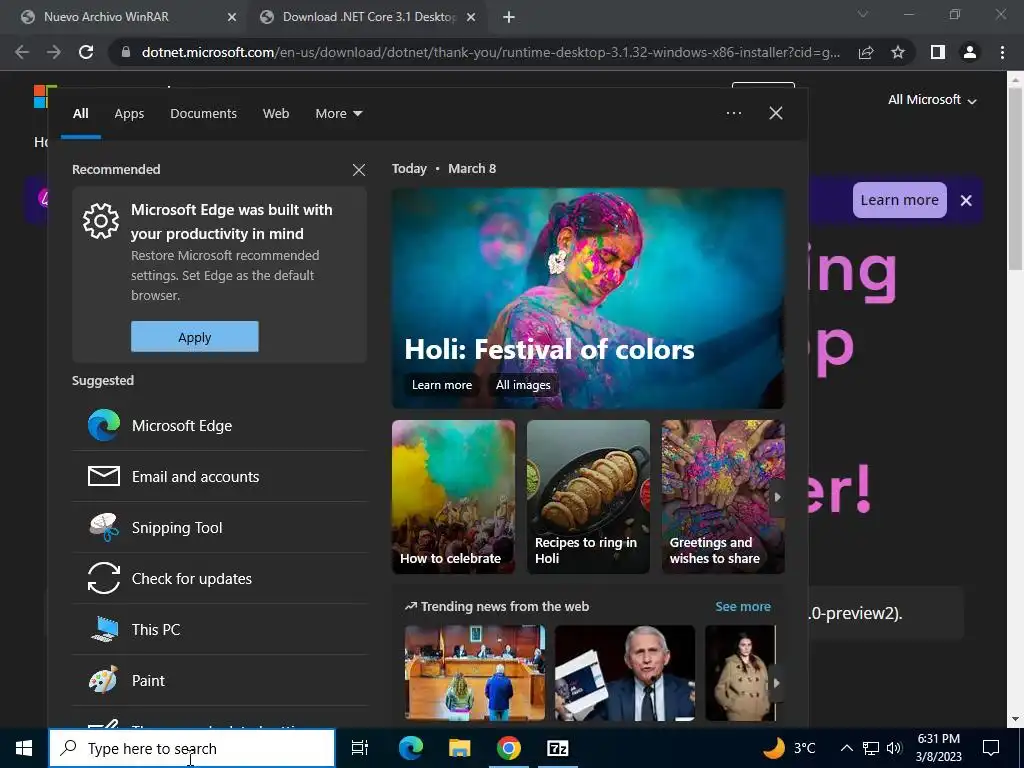Open Microsoft Edge from the taskbar
The height and width of the screenshot is (768, 1024).
tap(411, 748)
